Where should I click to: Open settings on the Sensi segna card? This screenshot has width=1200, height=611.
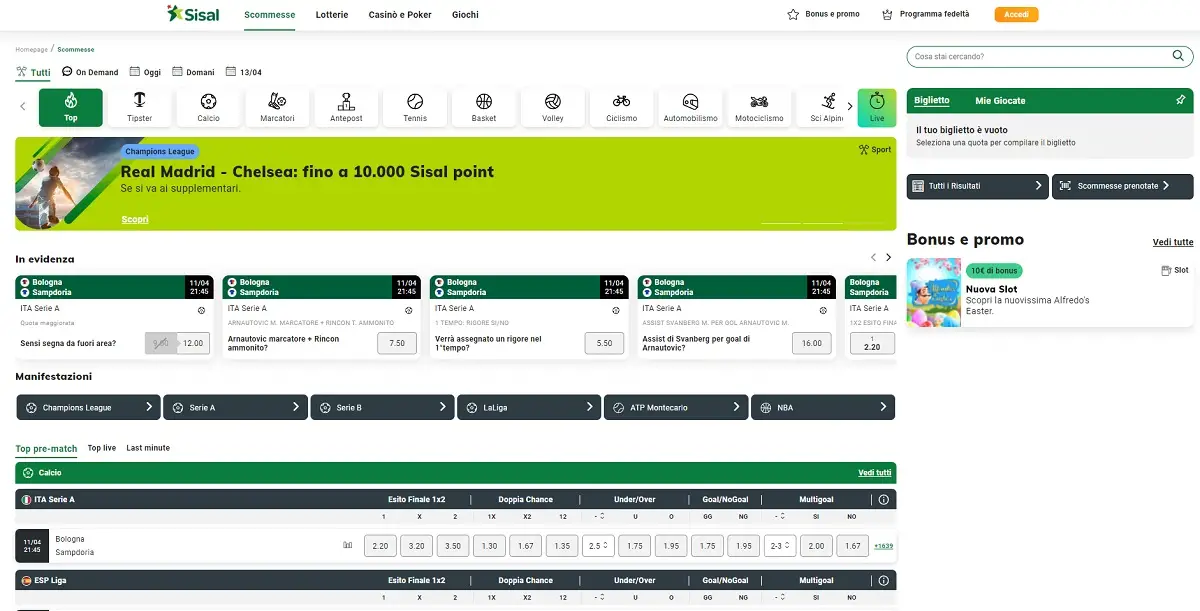[x=201, y=310]
